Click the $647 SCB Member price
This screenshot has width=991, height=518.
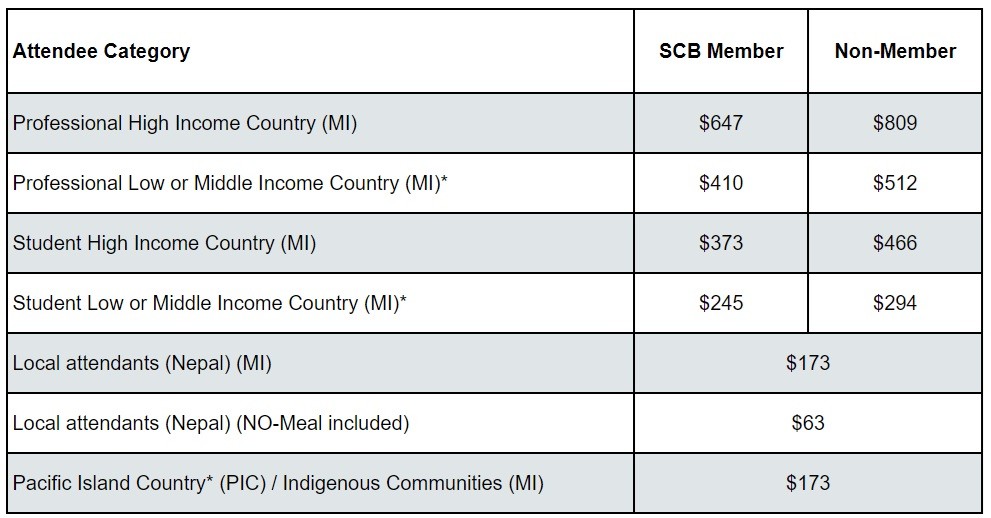pos(721,123)
